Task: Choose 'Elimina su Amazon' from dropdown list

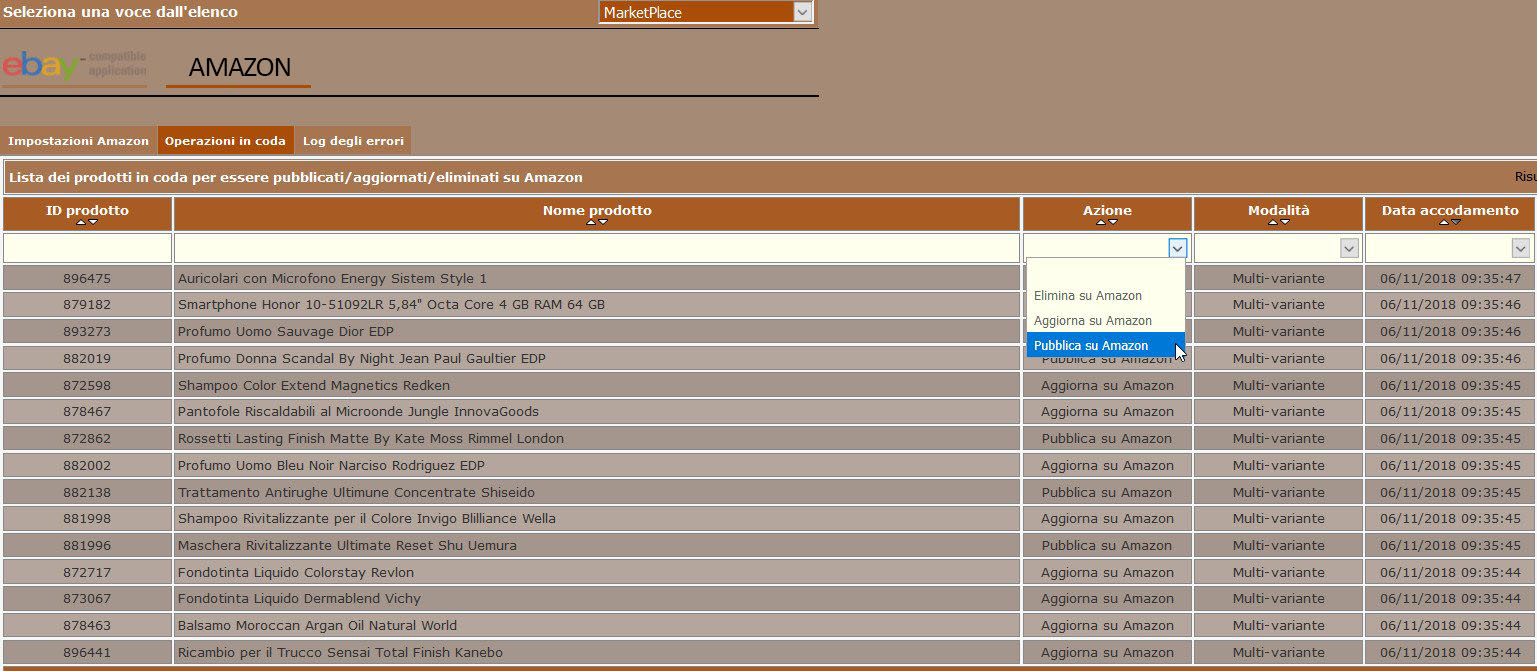Action: (1087, 296)
